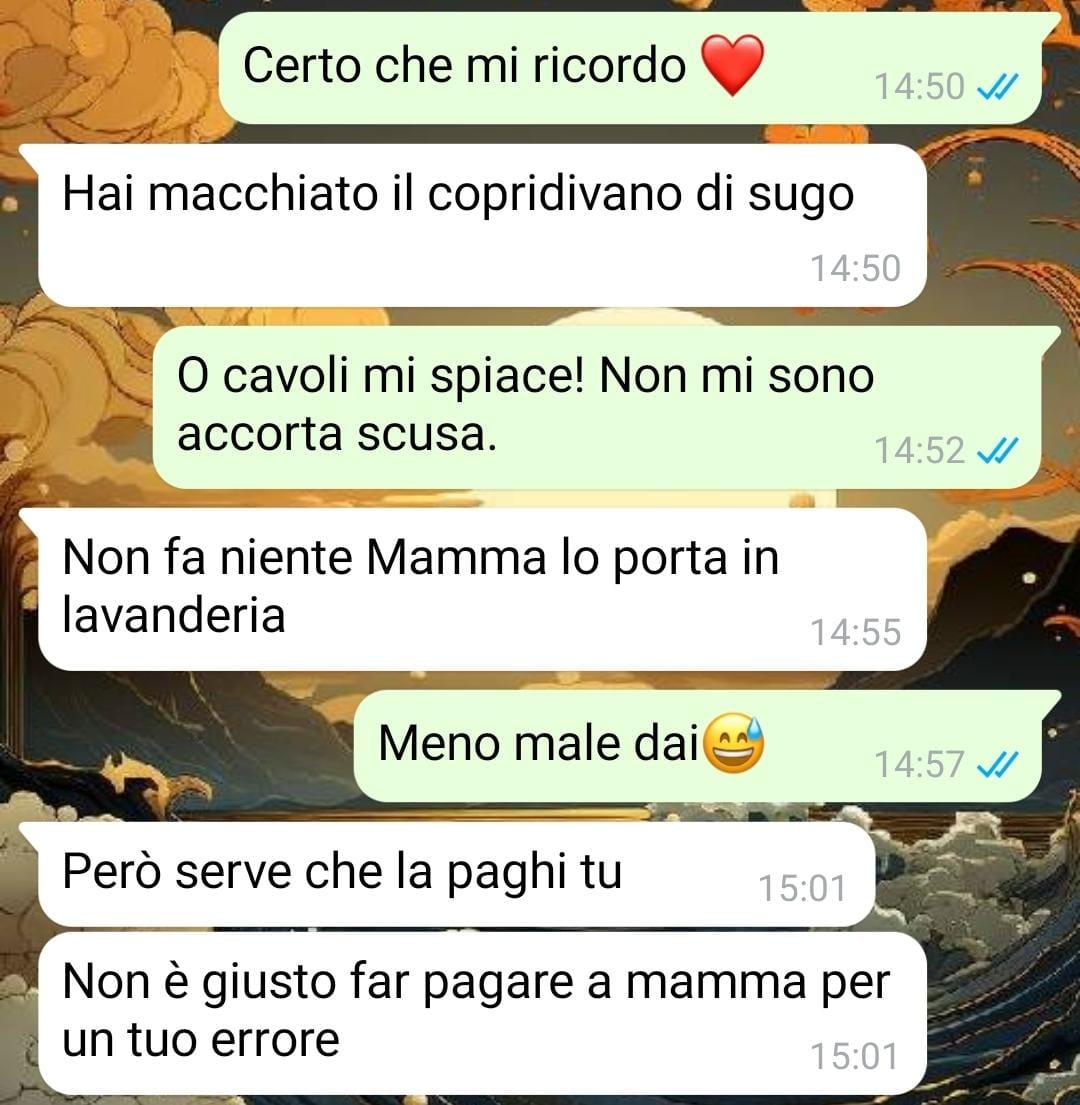
Task: Select the 'Meno male dai' message
Action: click(x=697, y=746)
